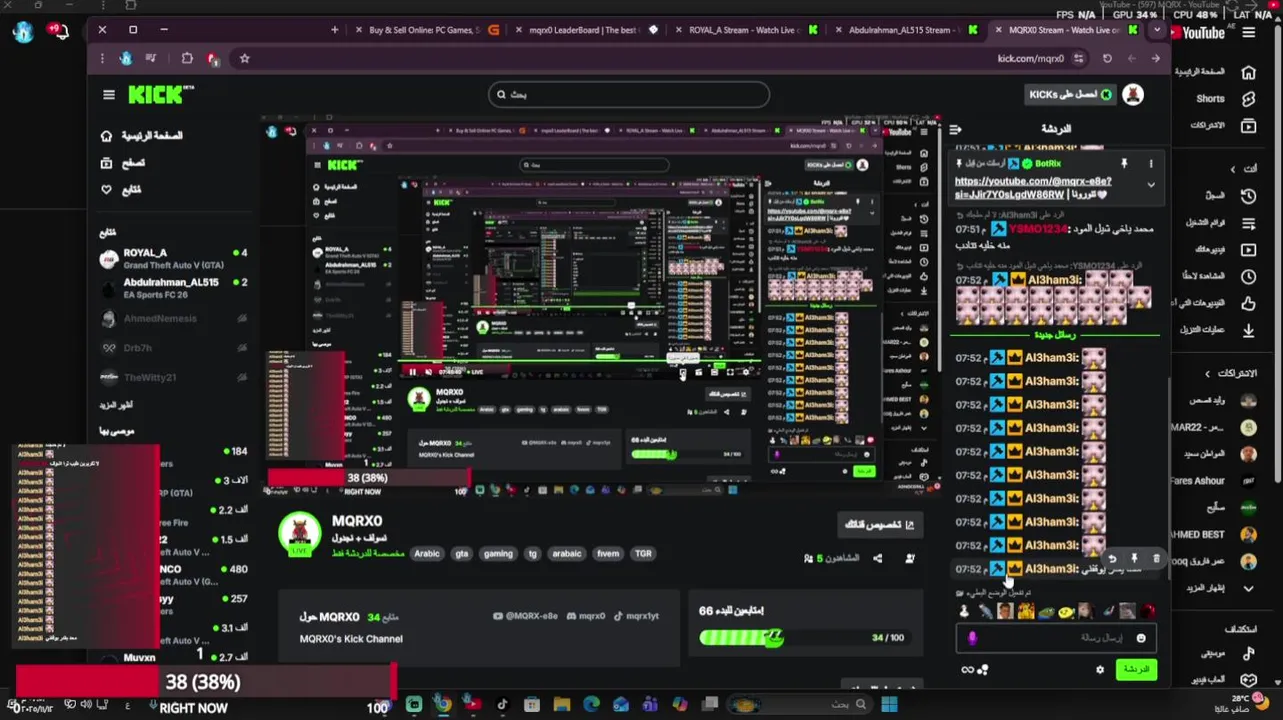The width and height of the screenshot is (1283, 720).
Task: Open the Kick sidebar hamburger menu
Action: coord(108,95)
